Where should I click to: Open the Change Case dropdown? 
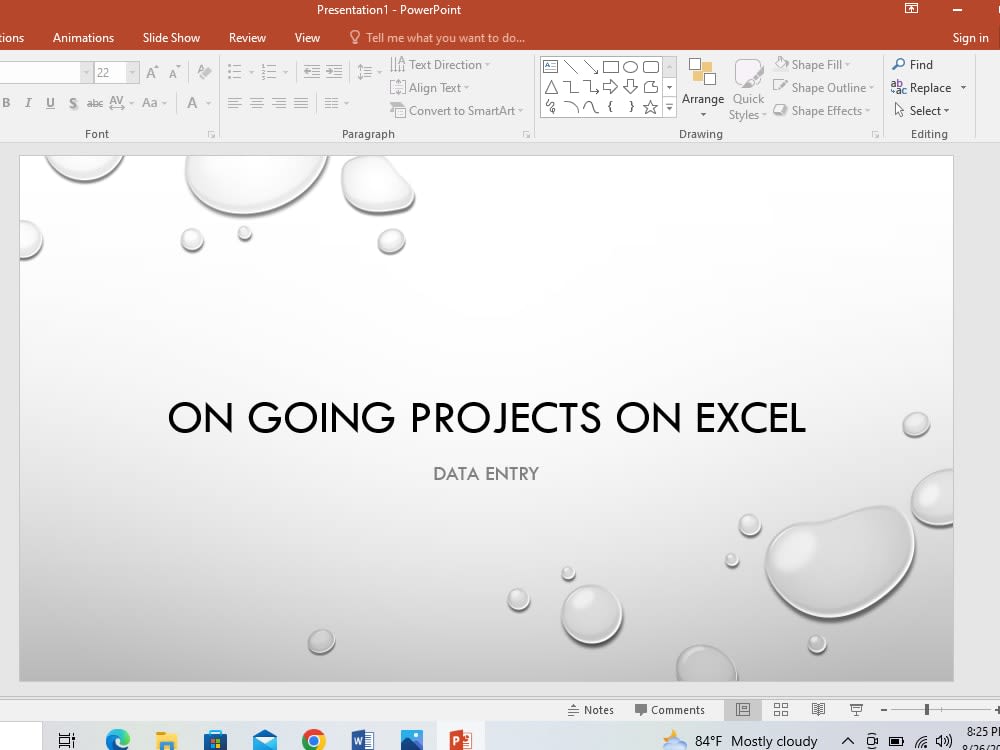tap(154, 103)
